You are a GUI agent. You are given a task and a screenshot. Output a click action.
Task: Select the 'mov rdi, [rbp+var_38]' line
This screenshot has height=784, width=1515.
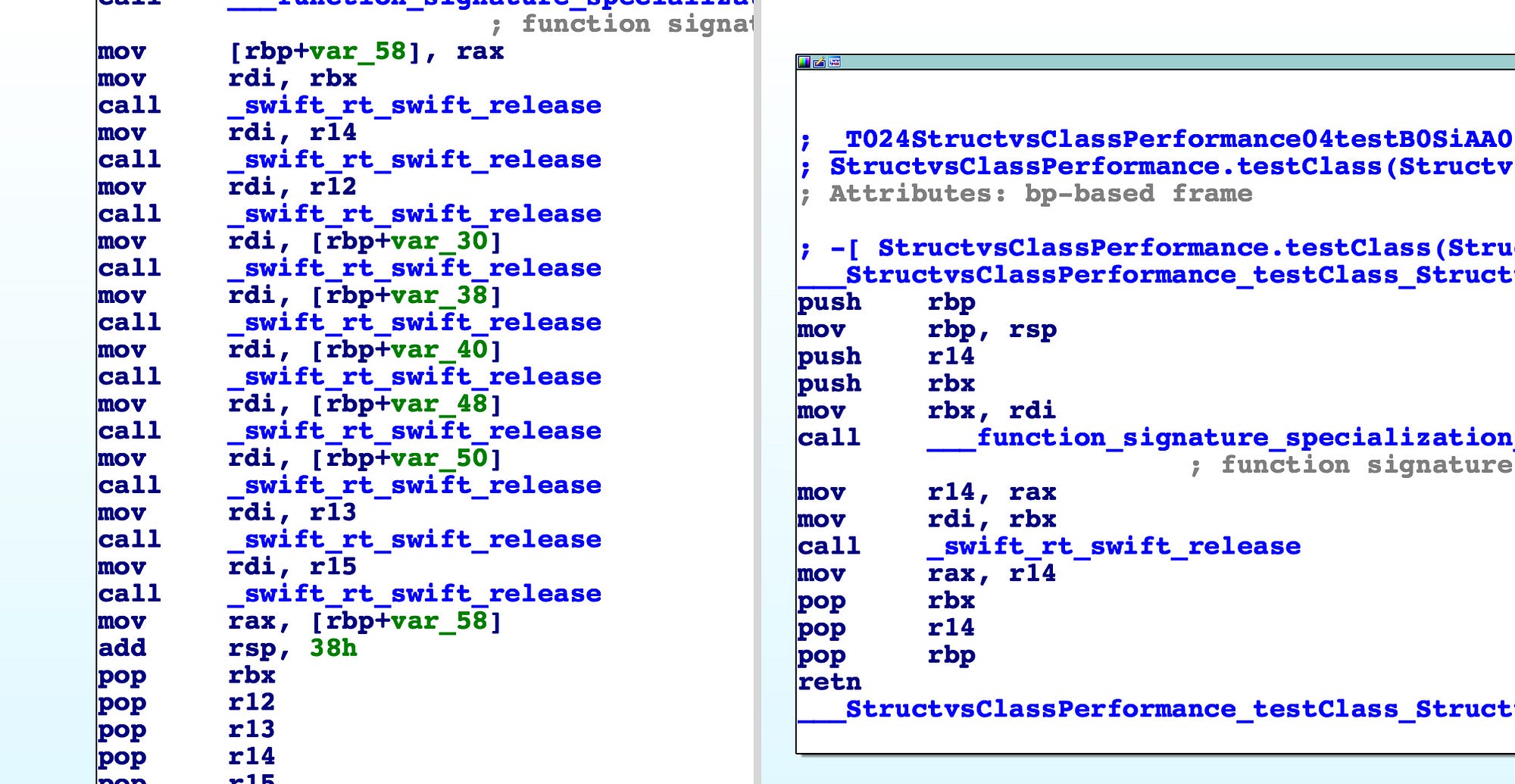300,295
